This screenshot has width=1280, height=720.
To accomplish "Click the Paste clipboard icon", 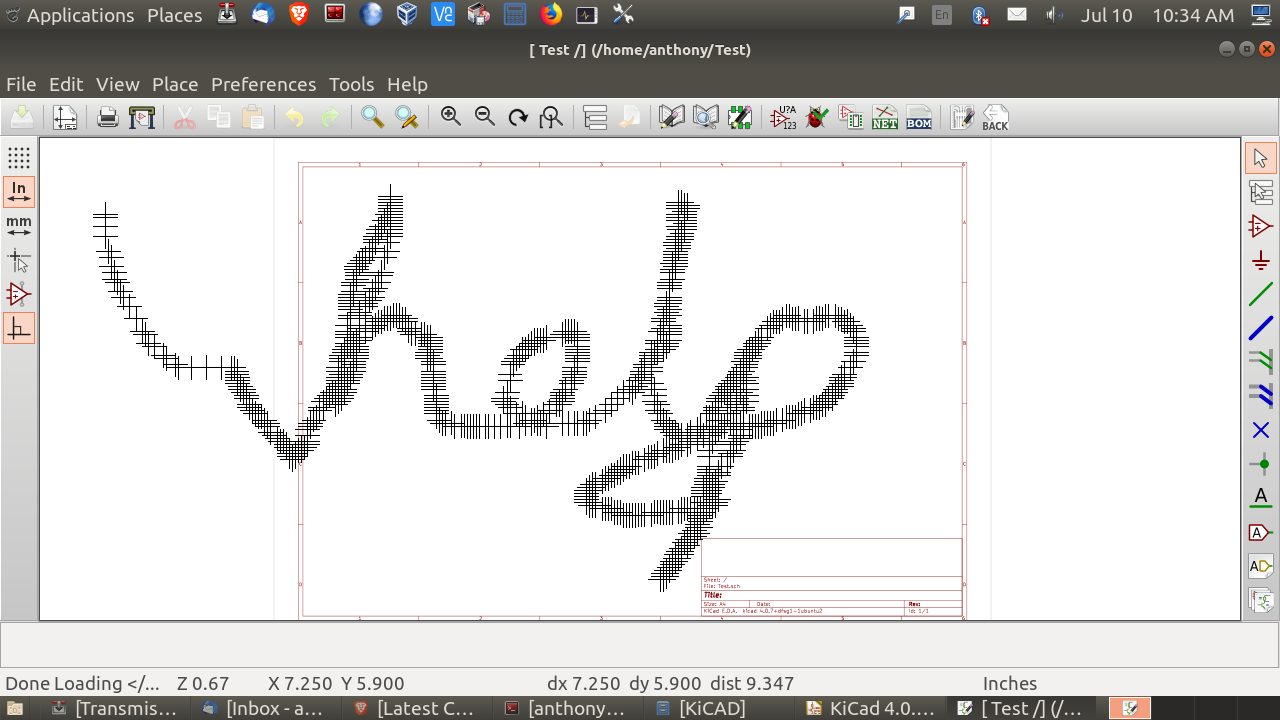I will pos(254,118).
